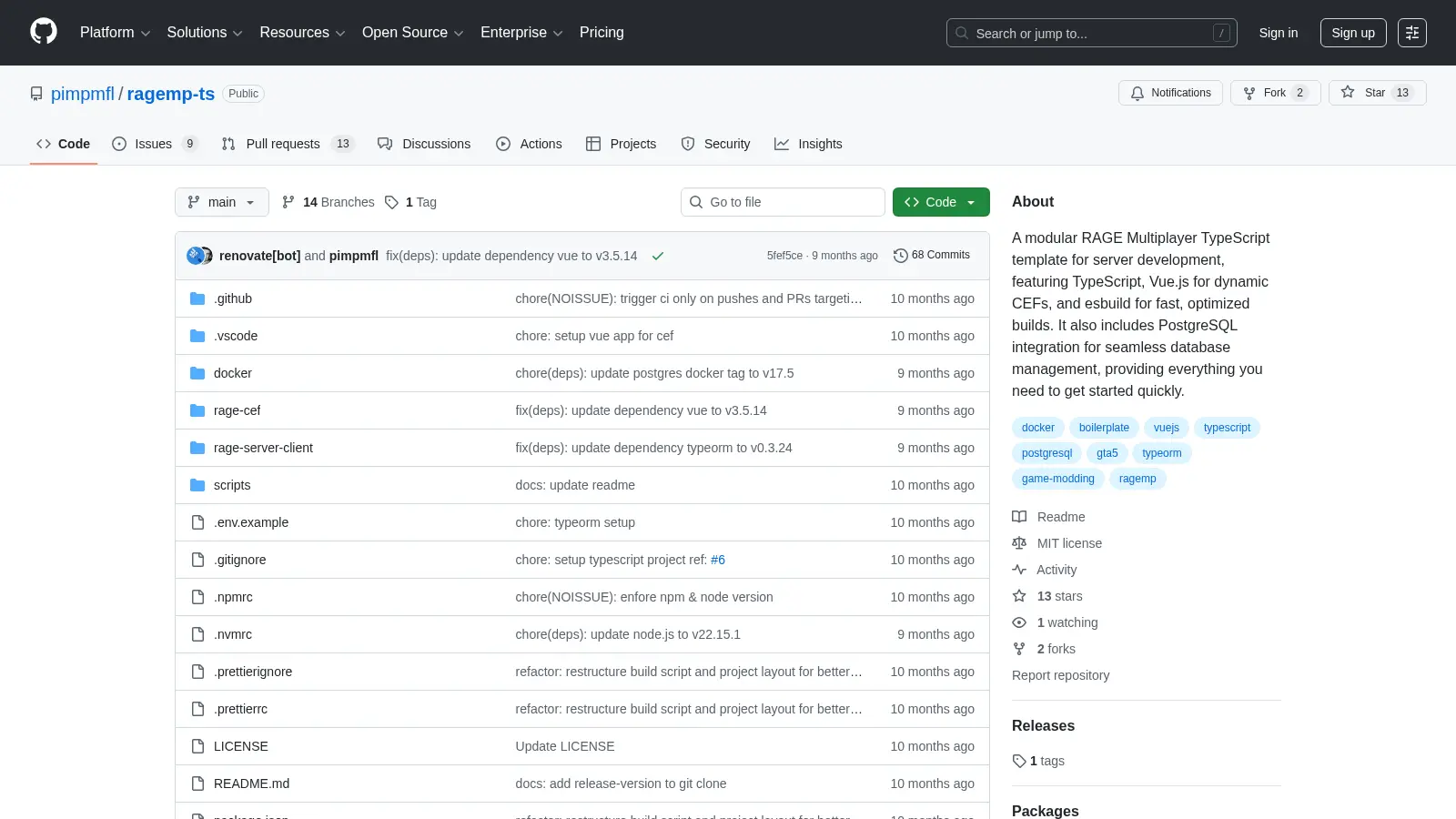Click the Search or jump to field
This screenshot has width=1456, height=819.
tap(1091, 33)
